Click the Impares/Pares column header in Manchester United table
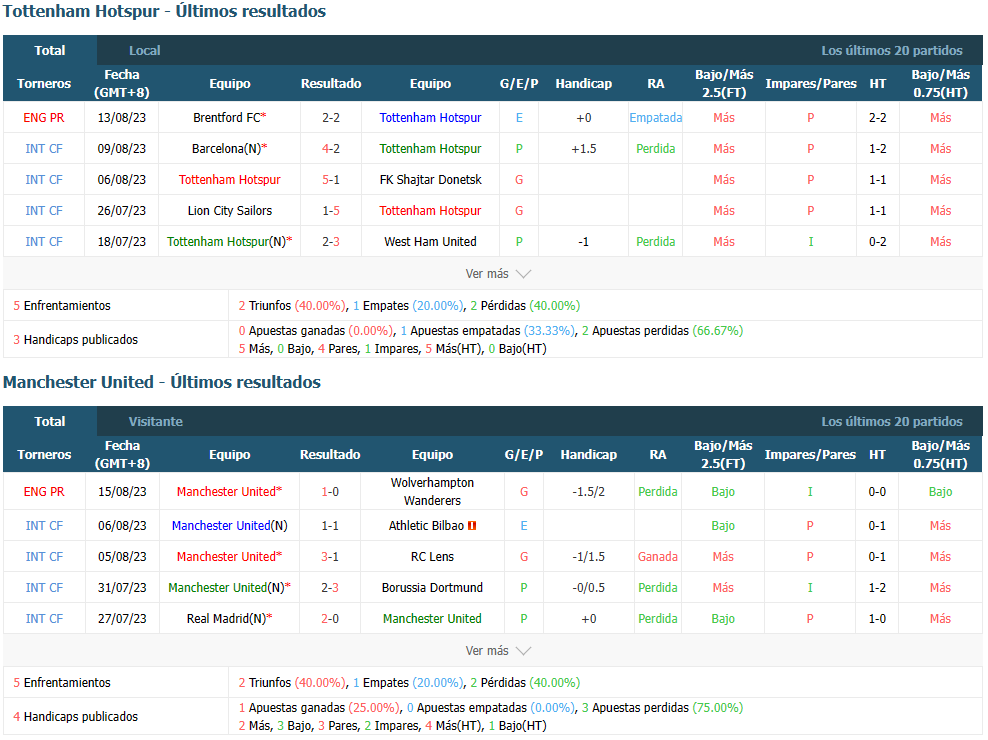This screenshot has width=988, height=740. click(x=810, y=454)
